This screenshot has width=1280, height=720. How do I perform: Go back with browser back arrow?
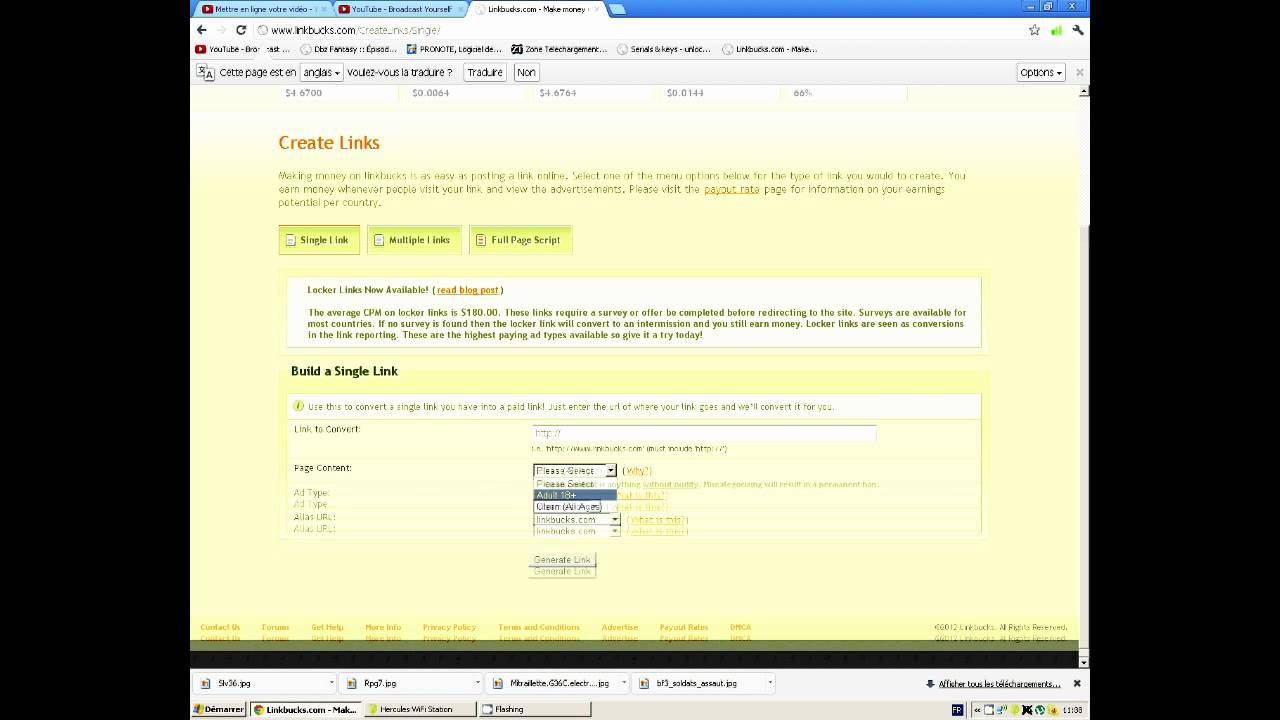coord(201,30)
